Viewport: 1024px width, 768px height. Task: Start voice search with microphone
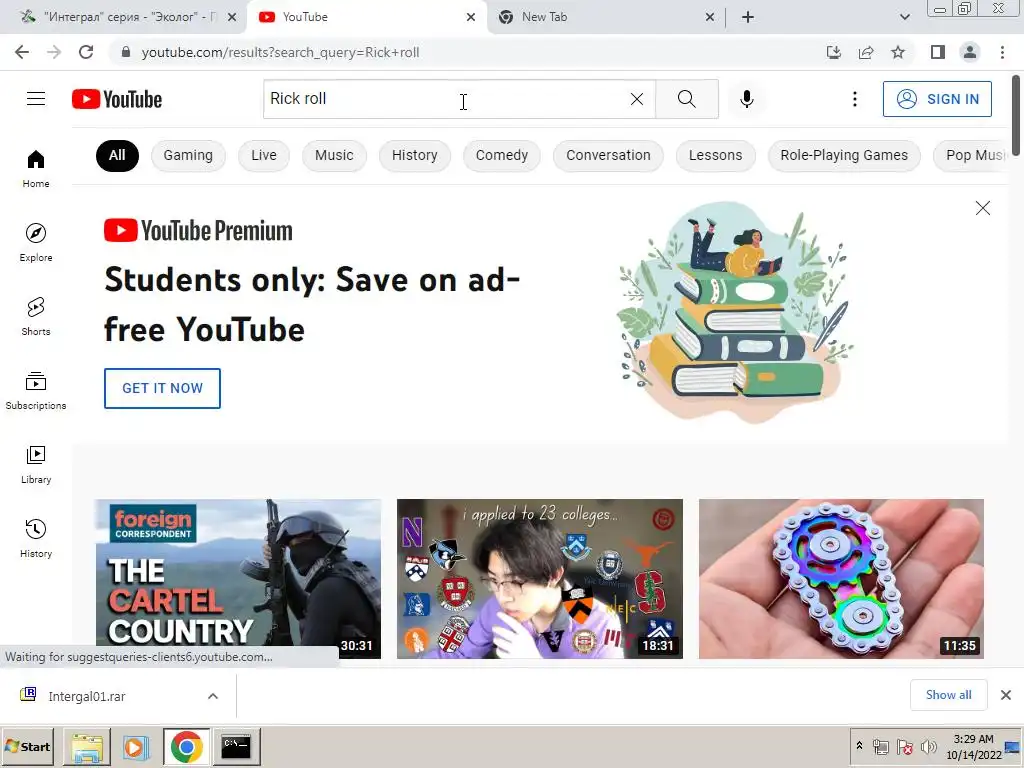[746, 99]
